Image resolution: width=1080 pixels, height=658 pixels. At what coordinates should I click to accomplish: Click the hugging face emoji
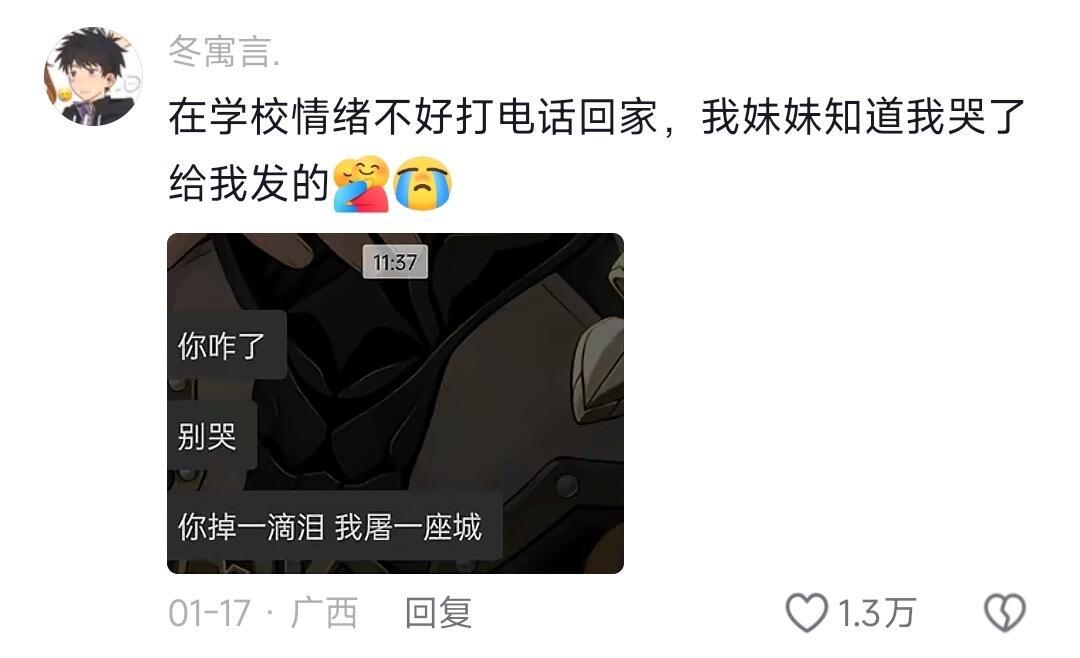pos(362,184)
